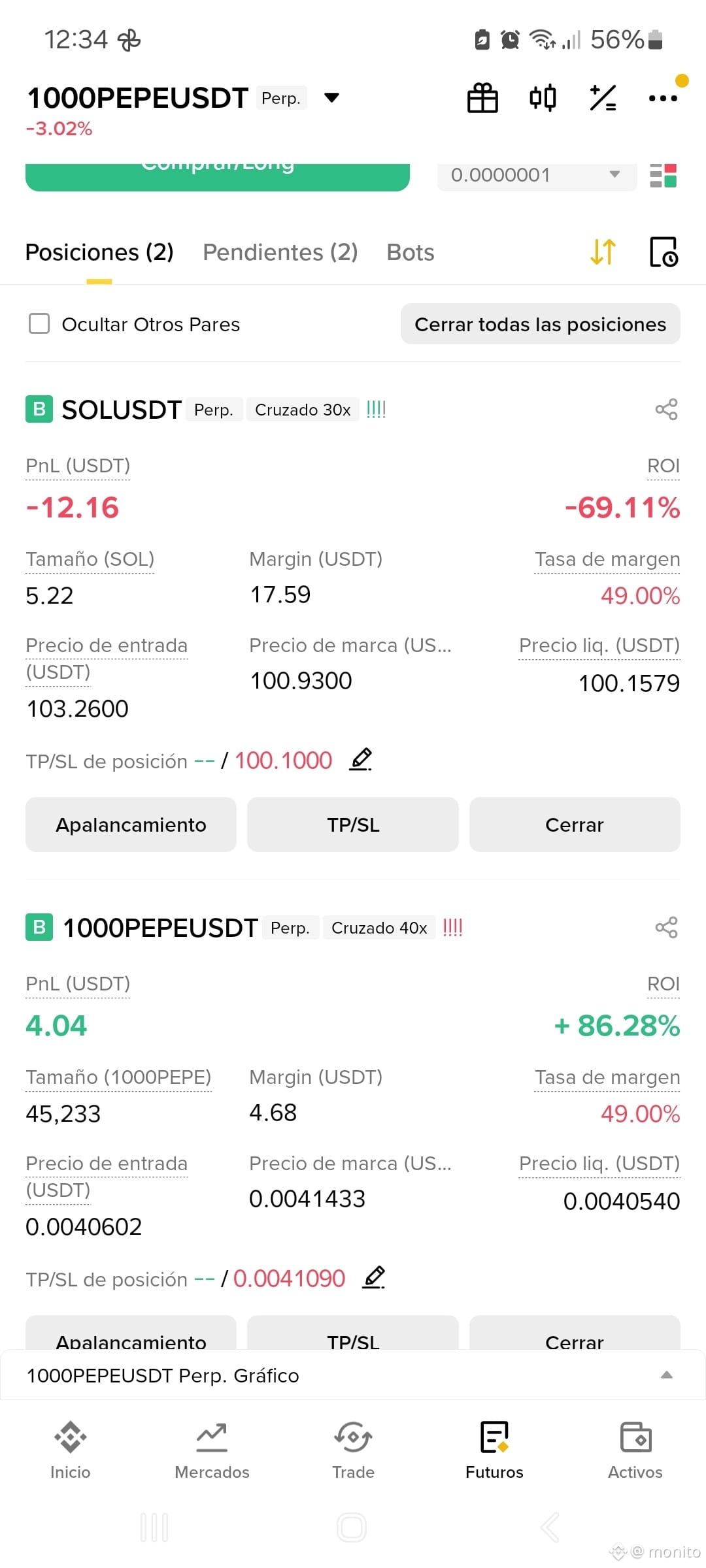
Task: Go to Mercados in bottom navigation
Action: 212,1451
